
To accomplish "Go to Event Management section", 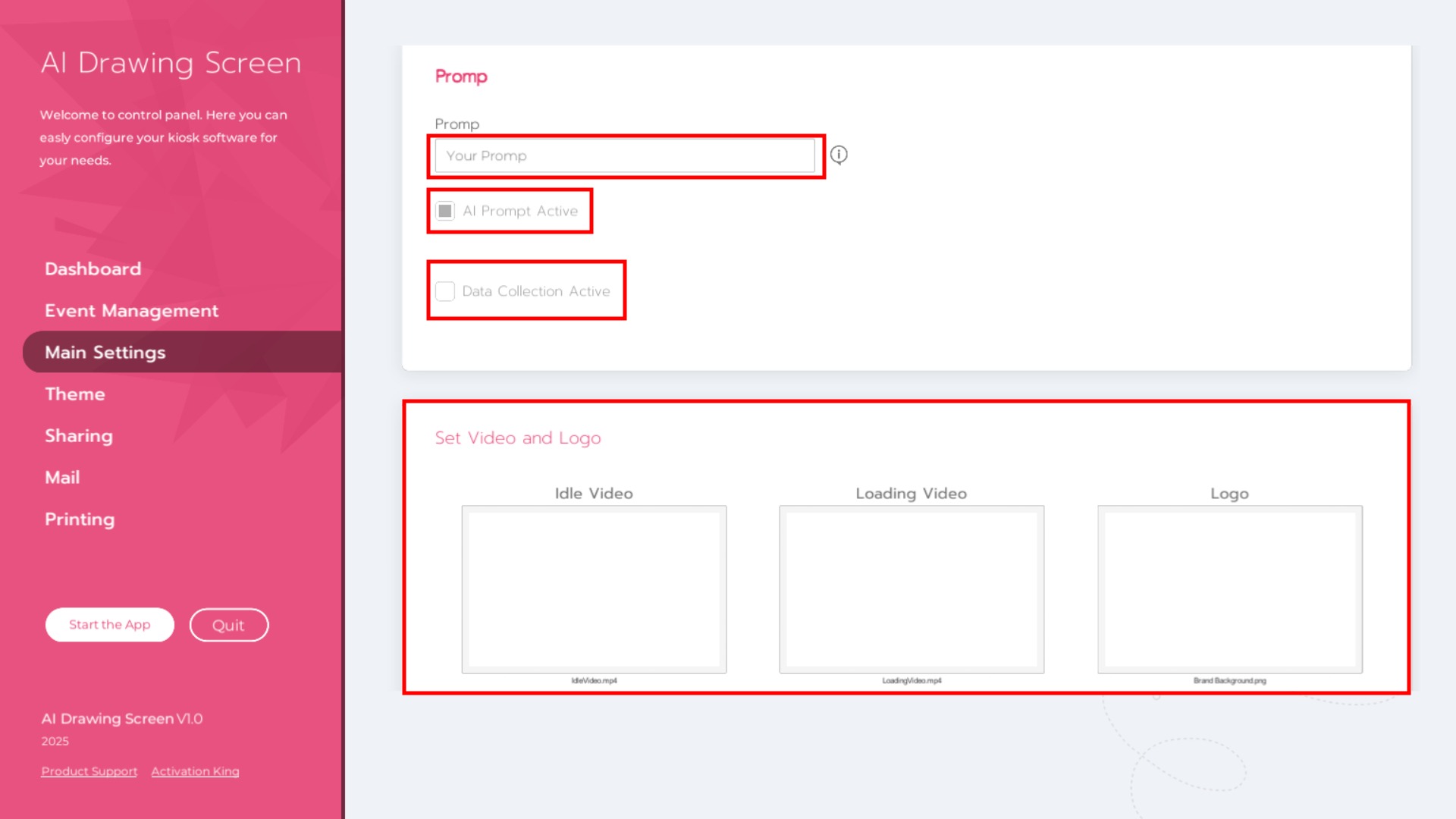I will [x=131, y=311].
